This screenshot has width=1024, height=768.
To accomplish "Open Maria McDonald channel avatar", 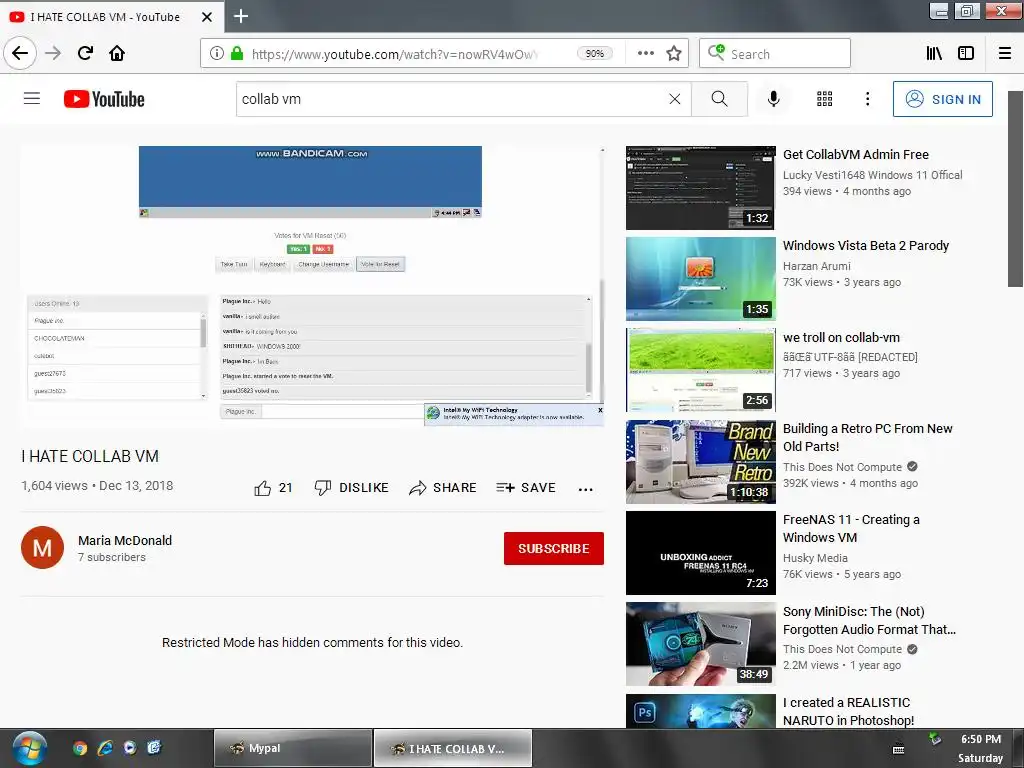I will pyautogui.click(x=42, y=548).
